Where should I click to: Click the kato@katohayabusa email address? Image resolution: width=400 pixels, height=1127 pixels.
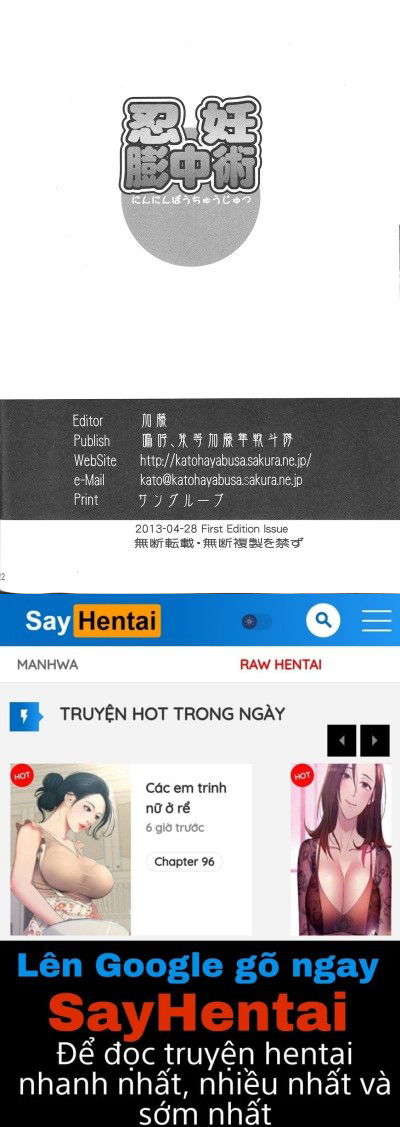[x=221, y=480]
